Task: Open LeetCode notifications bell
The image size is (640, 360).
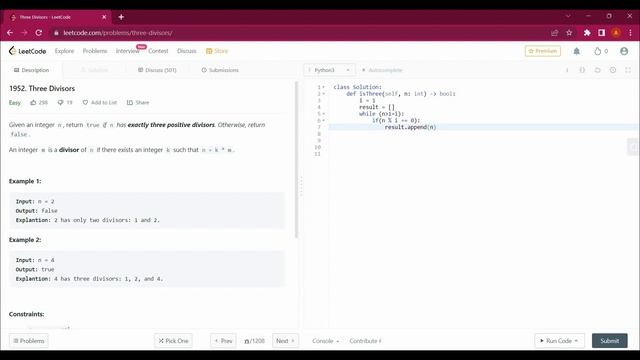Action: click(x=576, y=51)
